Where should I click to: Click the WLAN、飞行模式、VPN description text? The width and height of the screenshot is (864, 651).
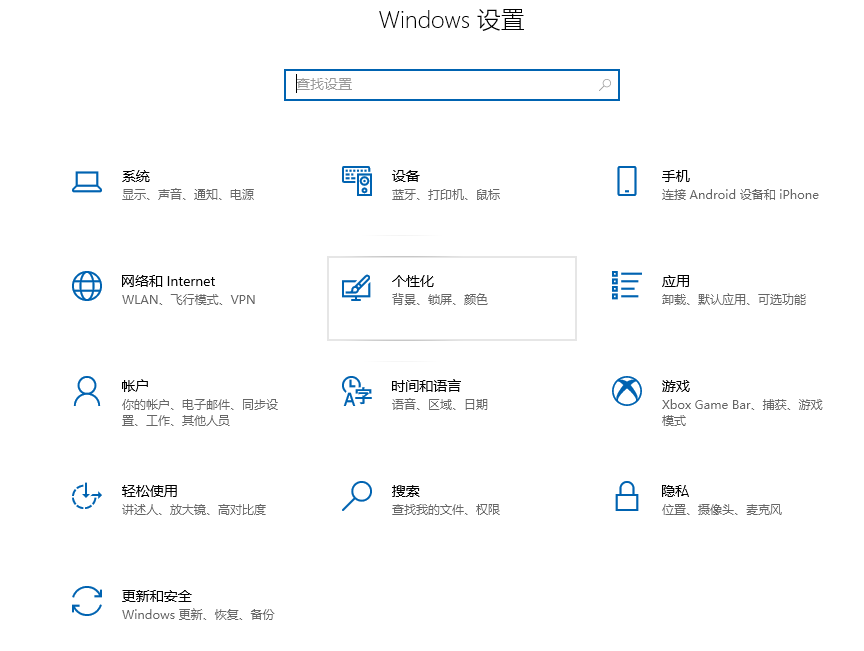[188, 300]
